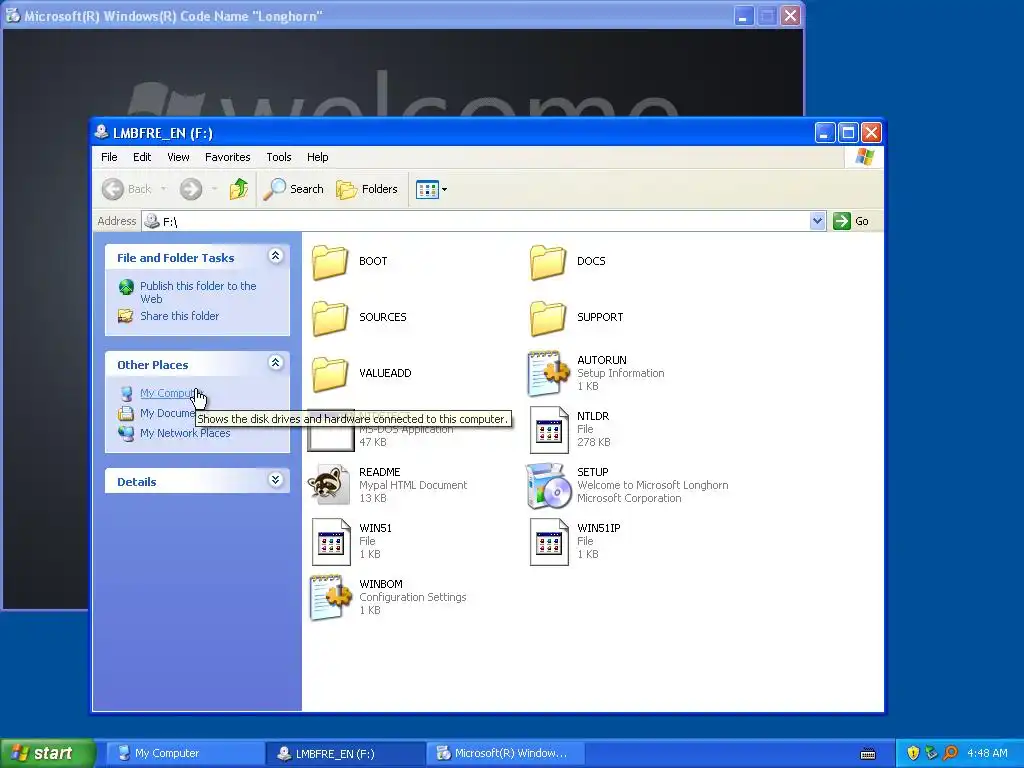The width and height of the screenshot is (1024, 768).
Task: Click the Go button
Action: (x=852, y=221)
